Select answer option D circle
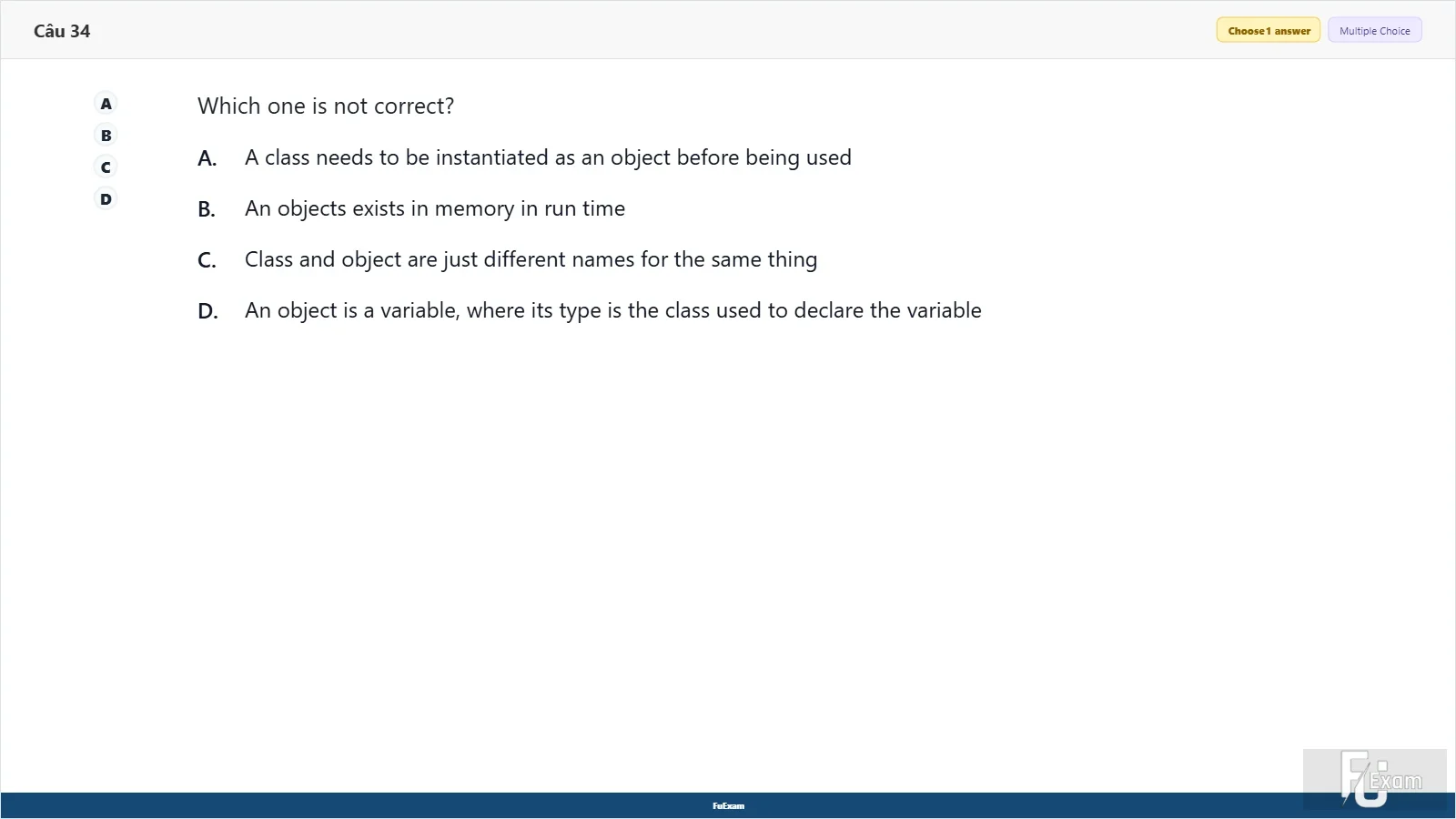 point(106,199)
